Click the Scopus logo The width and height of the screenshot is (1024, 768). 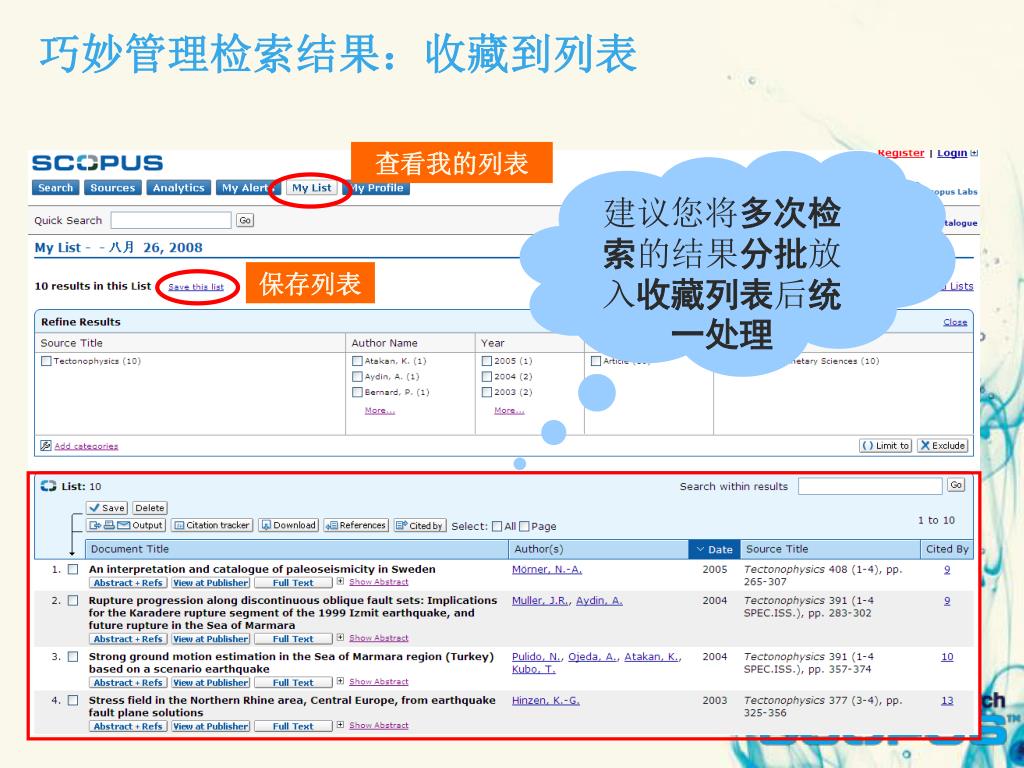tap(97, 163)
